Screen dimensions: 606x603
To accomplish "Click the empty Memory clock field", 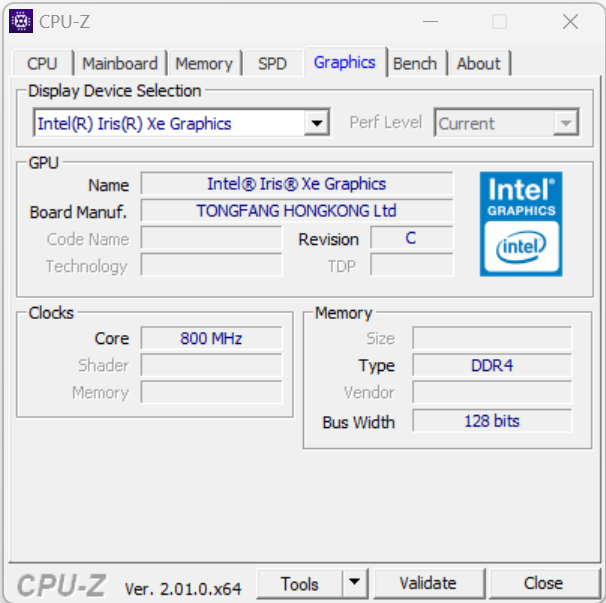I will [211, 392].
